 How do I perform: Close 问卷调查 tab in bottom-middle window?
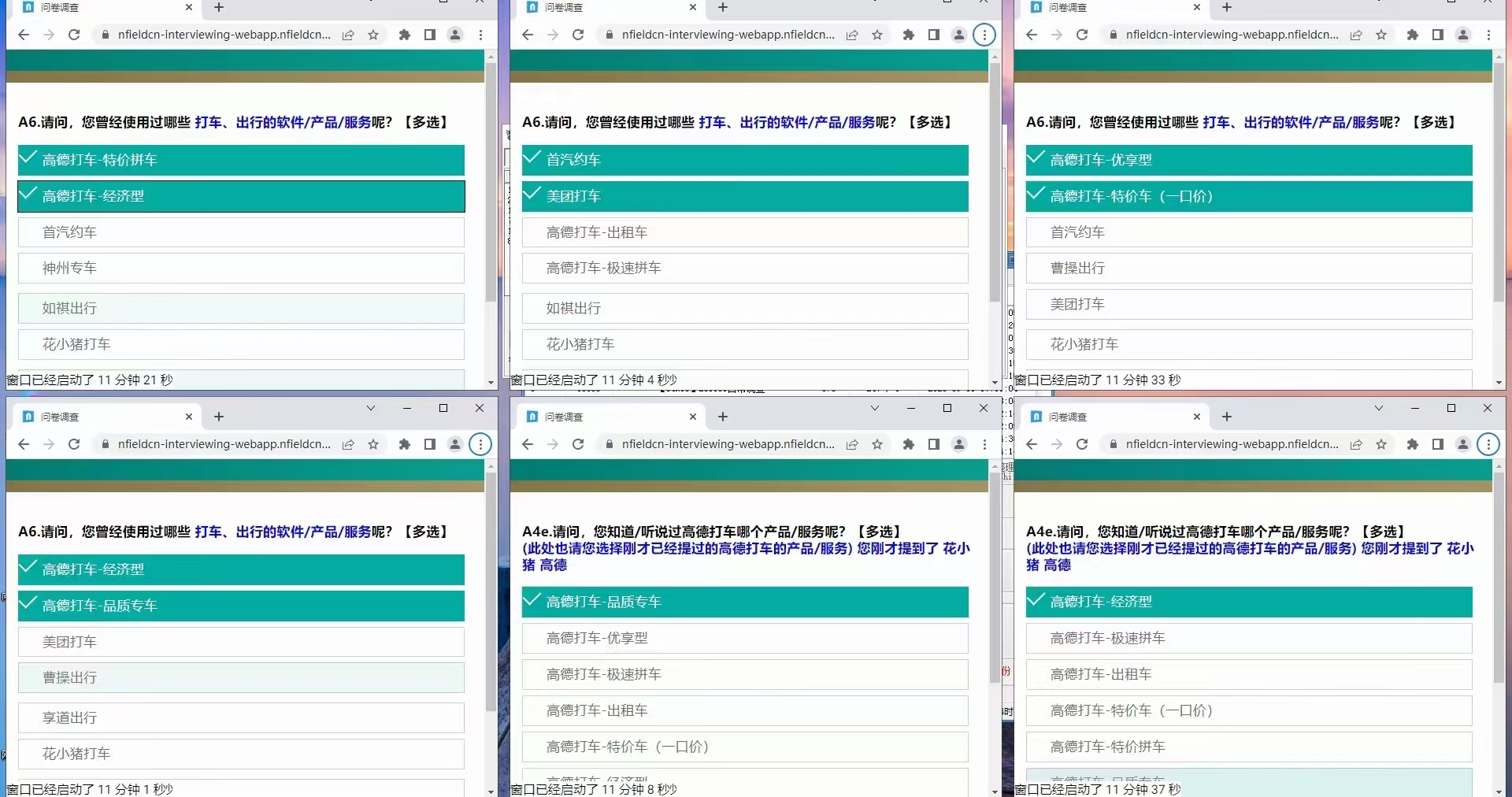693,417
